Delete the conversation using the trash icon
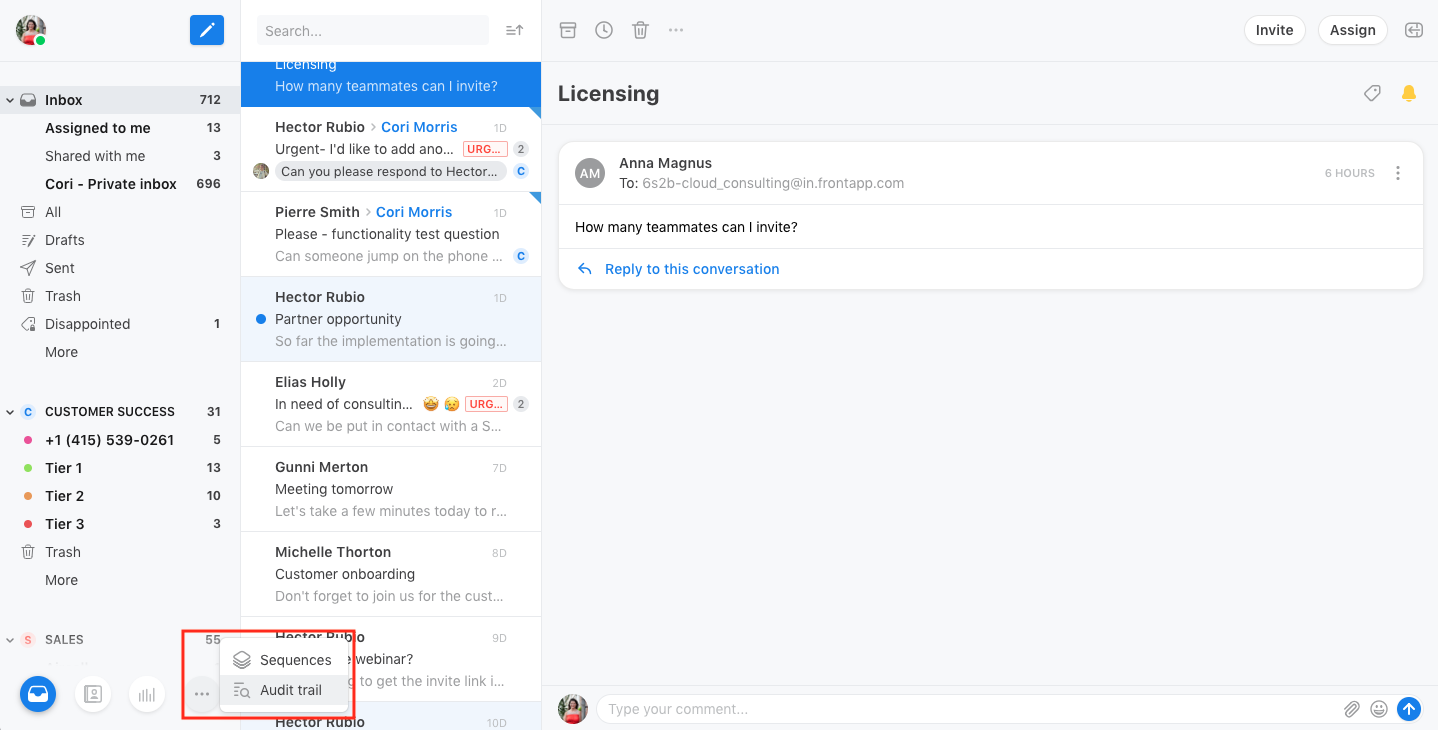 click(x=641, y=30)
